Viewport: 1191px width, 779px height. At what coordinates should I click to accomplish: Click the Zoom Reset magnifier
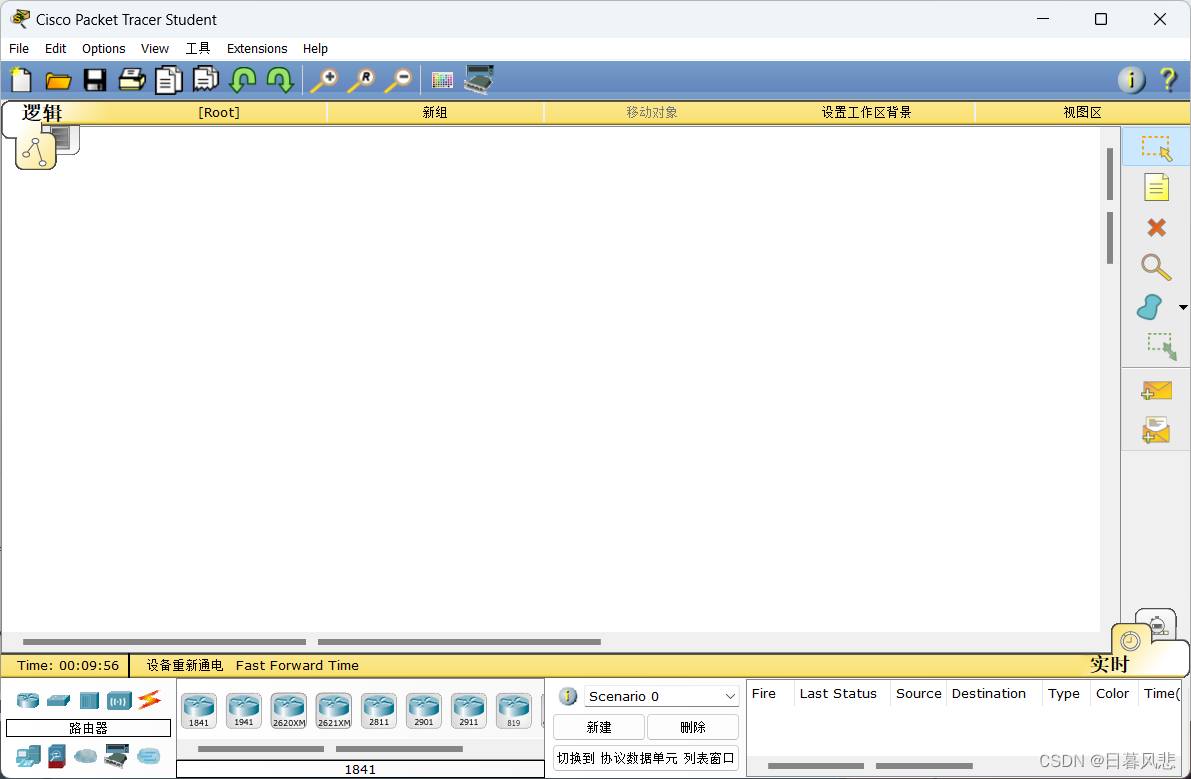[362, 80]
